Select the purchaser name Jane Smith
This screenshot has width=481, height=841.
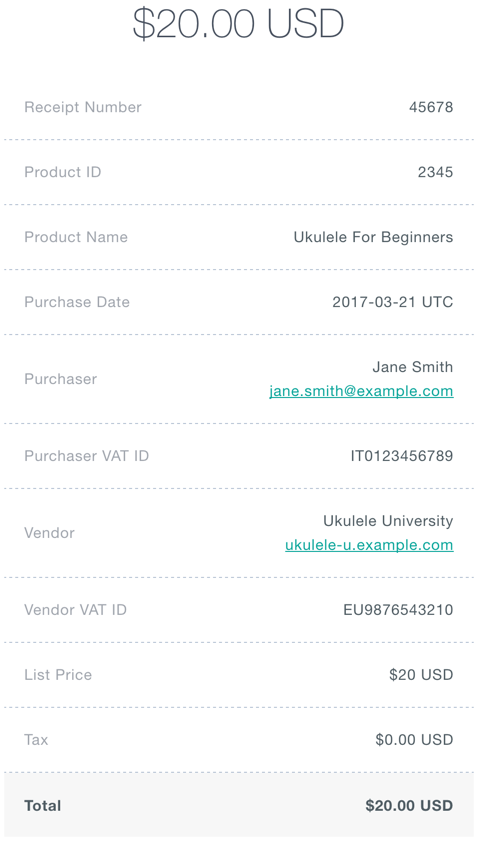[412, 367]
